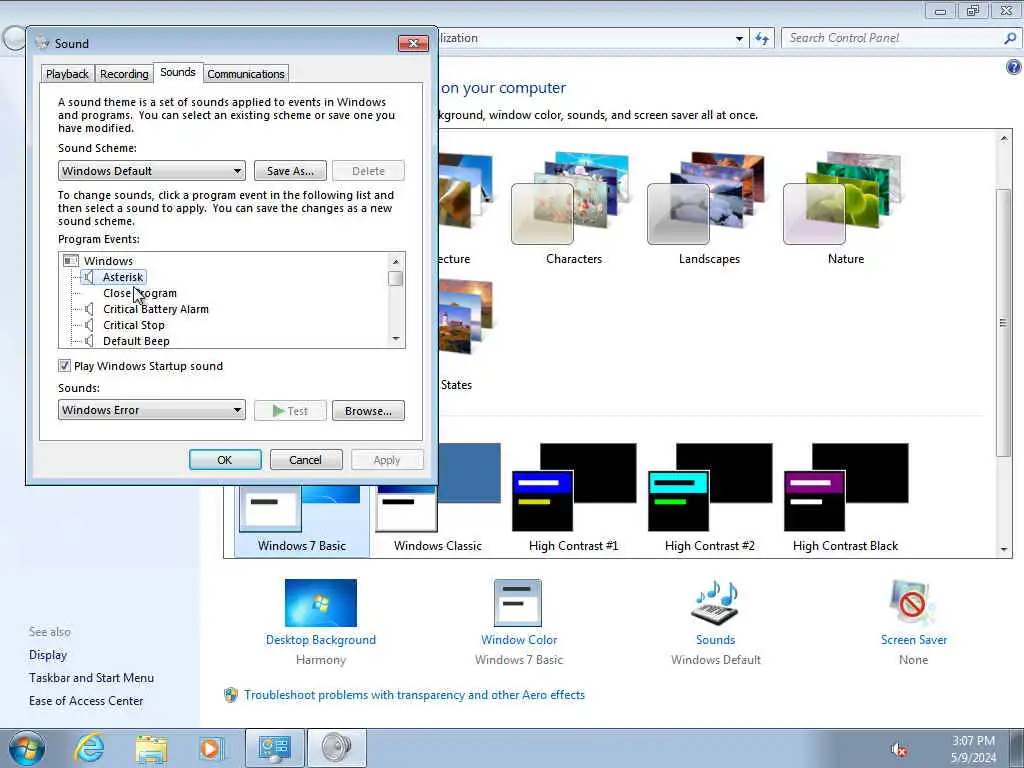
Task: Select the High Contrast Black theme
Action: [846, 499]
